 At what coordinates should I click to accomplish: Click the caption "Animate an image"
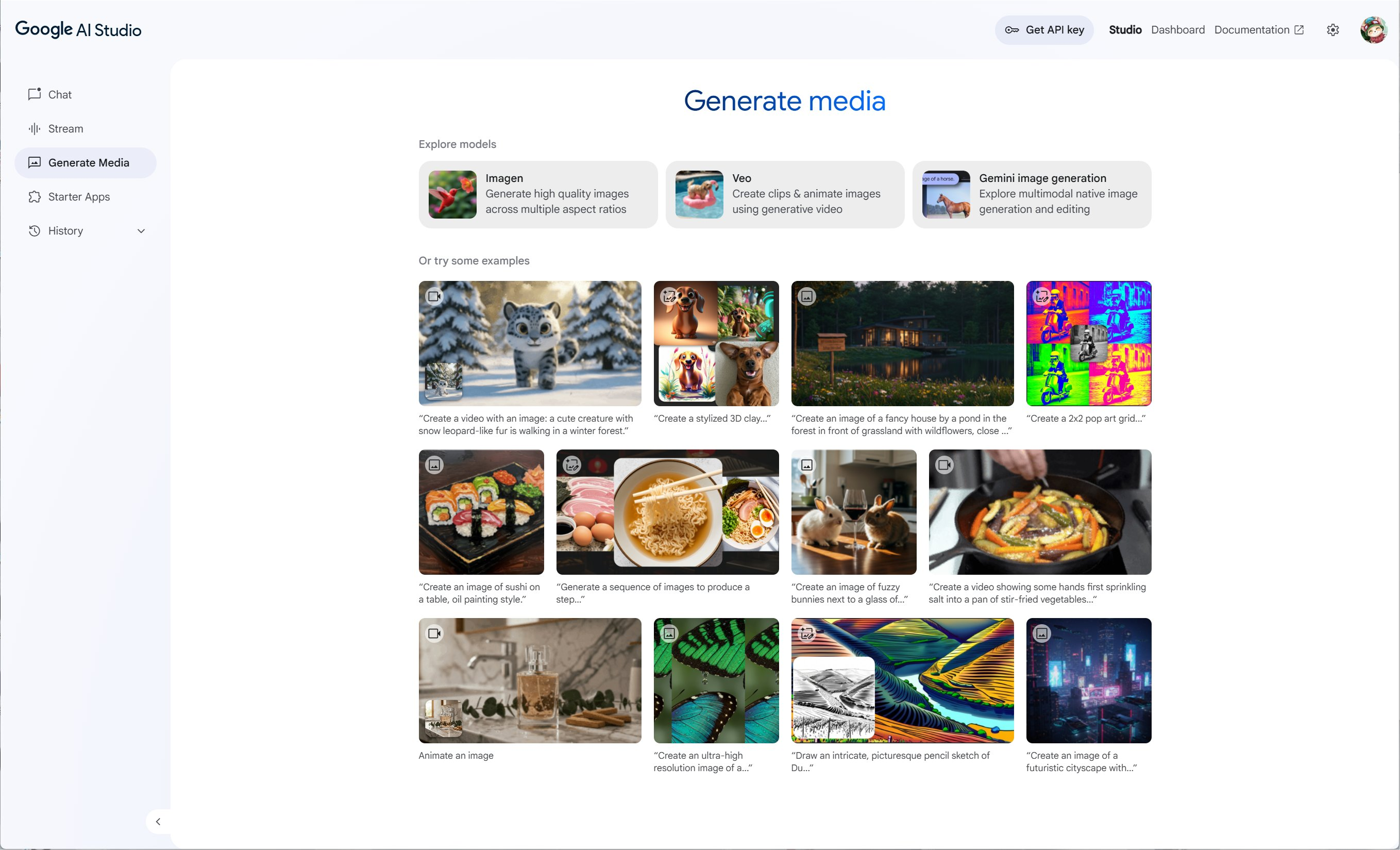[456, 756]
